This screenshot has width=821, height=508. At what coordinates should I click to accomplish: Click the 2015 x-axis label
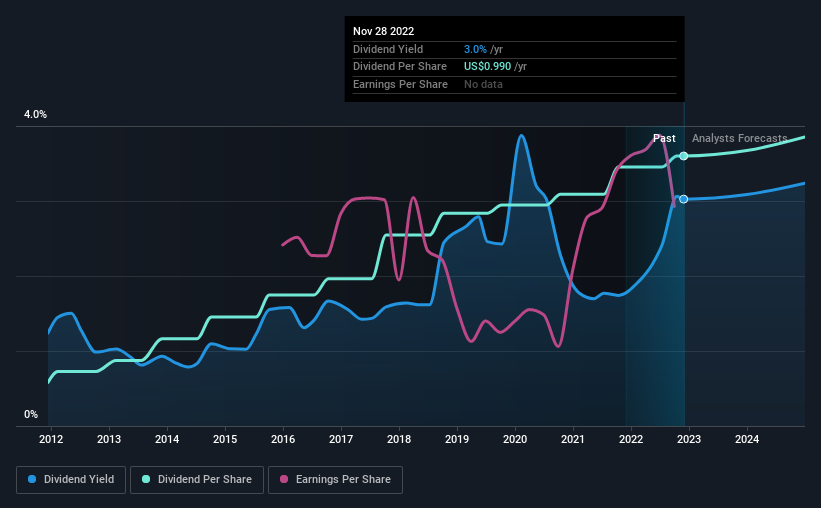(225, 439)
